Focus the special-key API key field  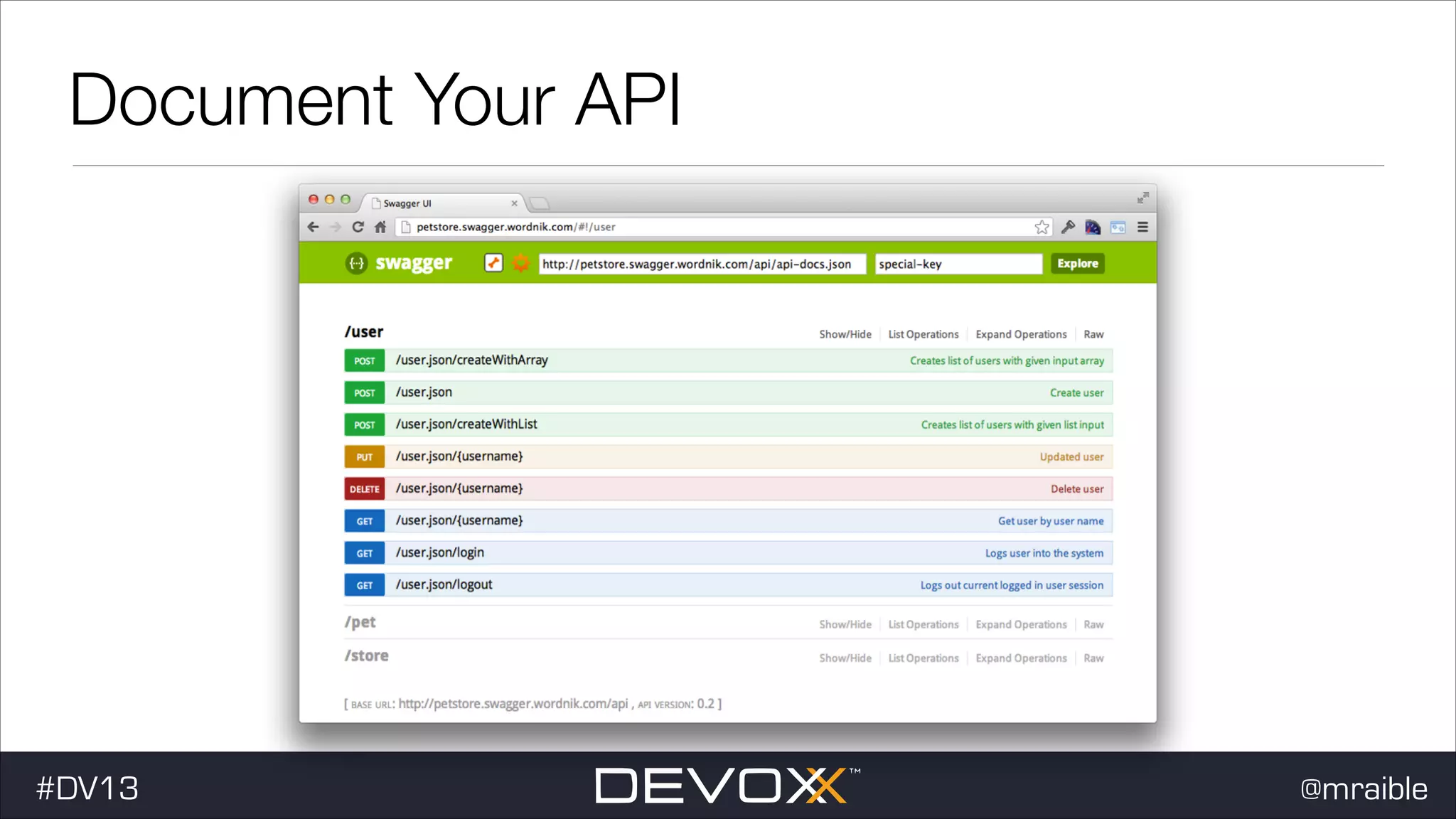958,264
